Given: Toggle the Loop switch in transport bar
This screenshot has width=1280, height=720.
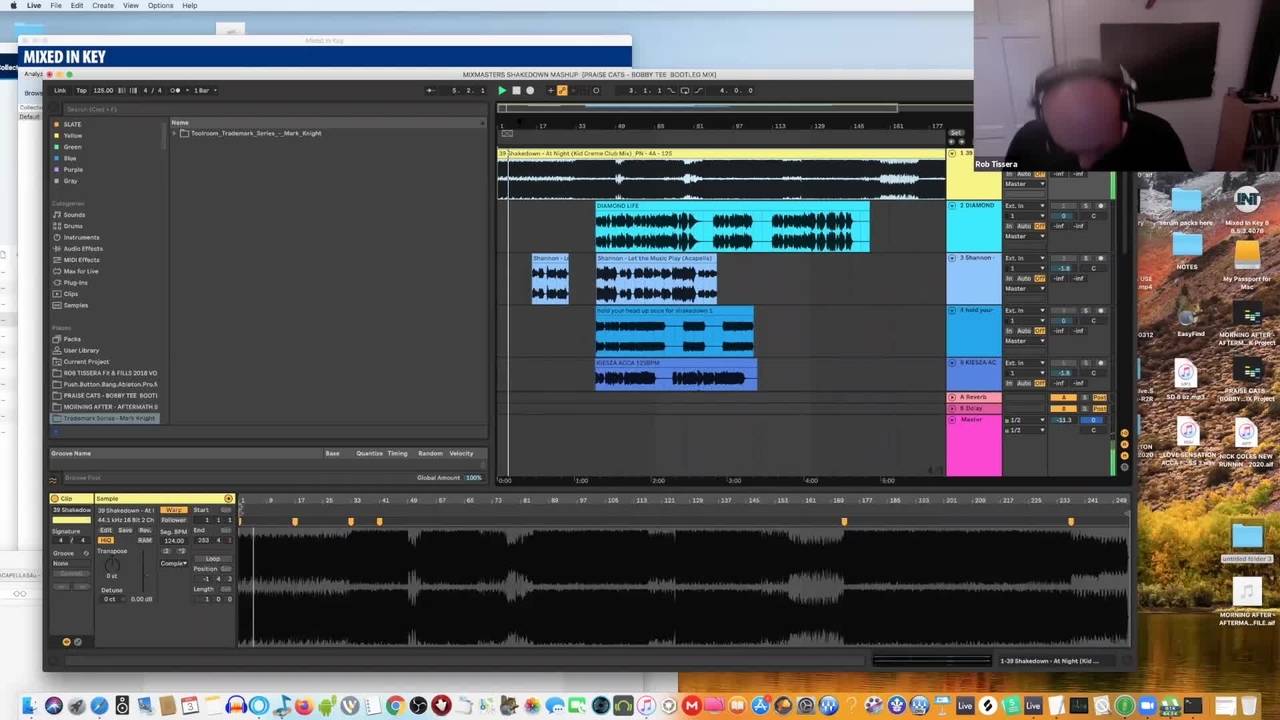Looking at the screenshot, I should [684, 90].
